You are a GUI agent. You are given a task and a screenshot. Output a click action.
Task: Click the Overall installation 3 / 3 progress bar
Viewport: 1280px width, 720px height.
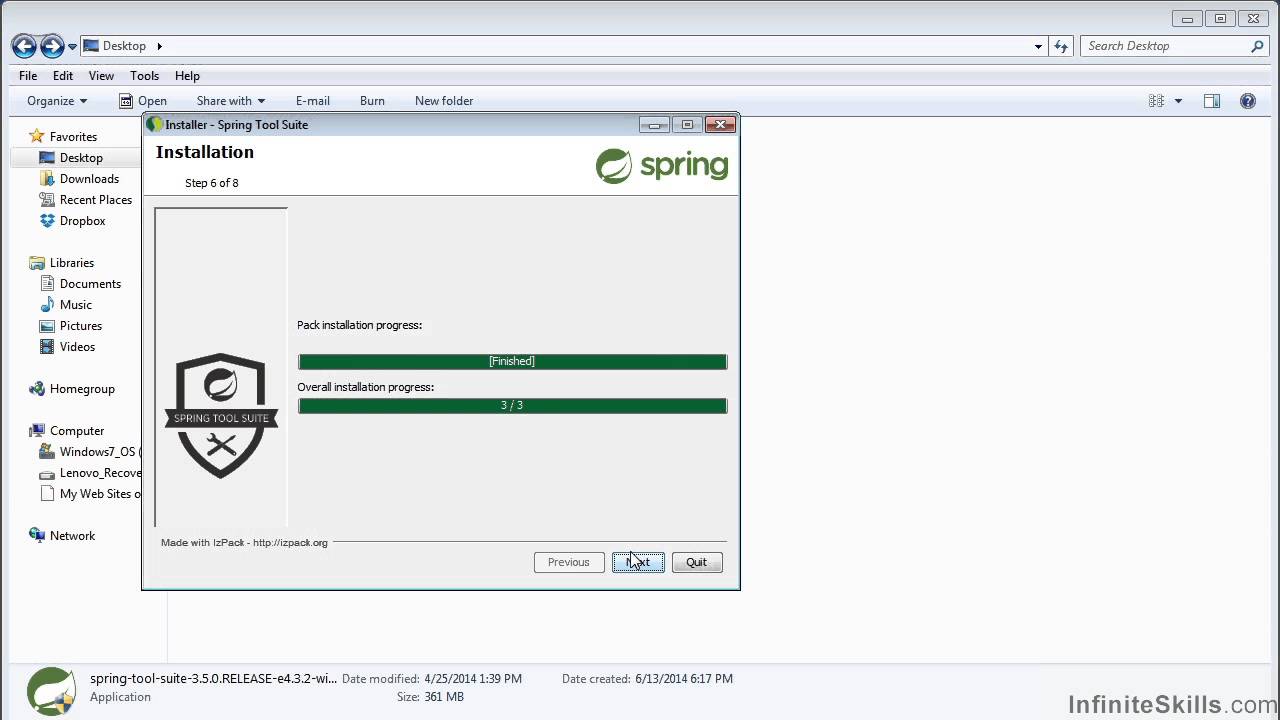tap(512, 405)
